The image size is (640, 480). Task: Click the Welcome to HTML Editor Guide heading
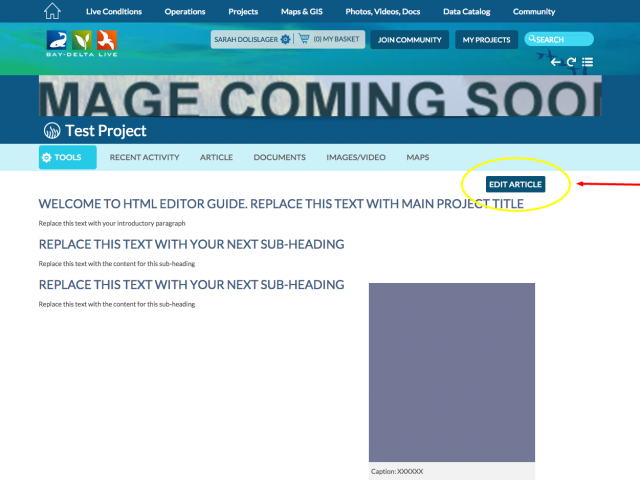tap(281, 204)
